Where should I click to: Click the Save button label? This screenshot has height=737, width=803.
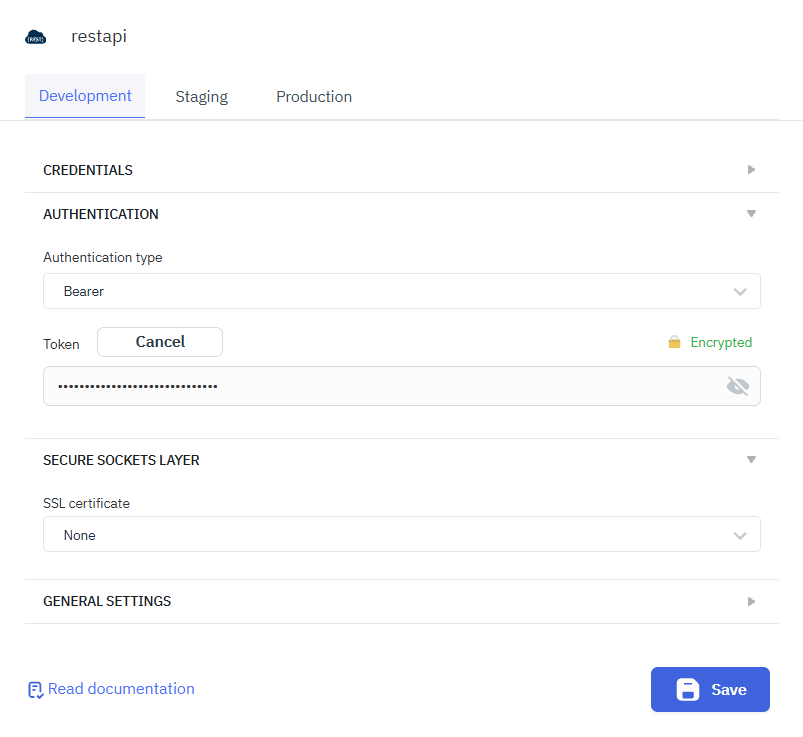[x=728, y=690]
